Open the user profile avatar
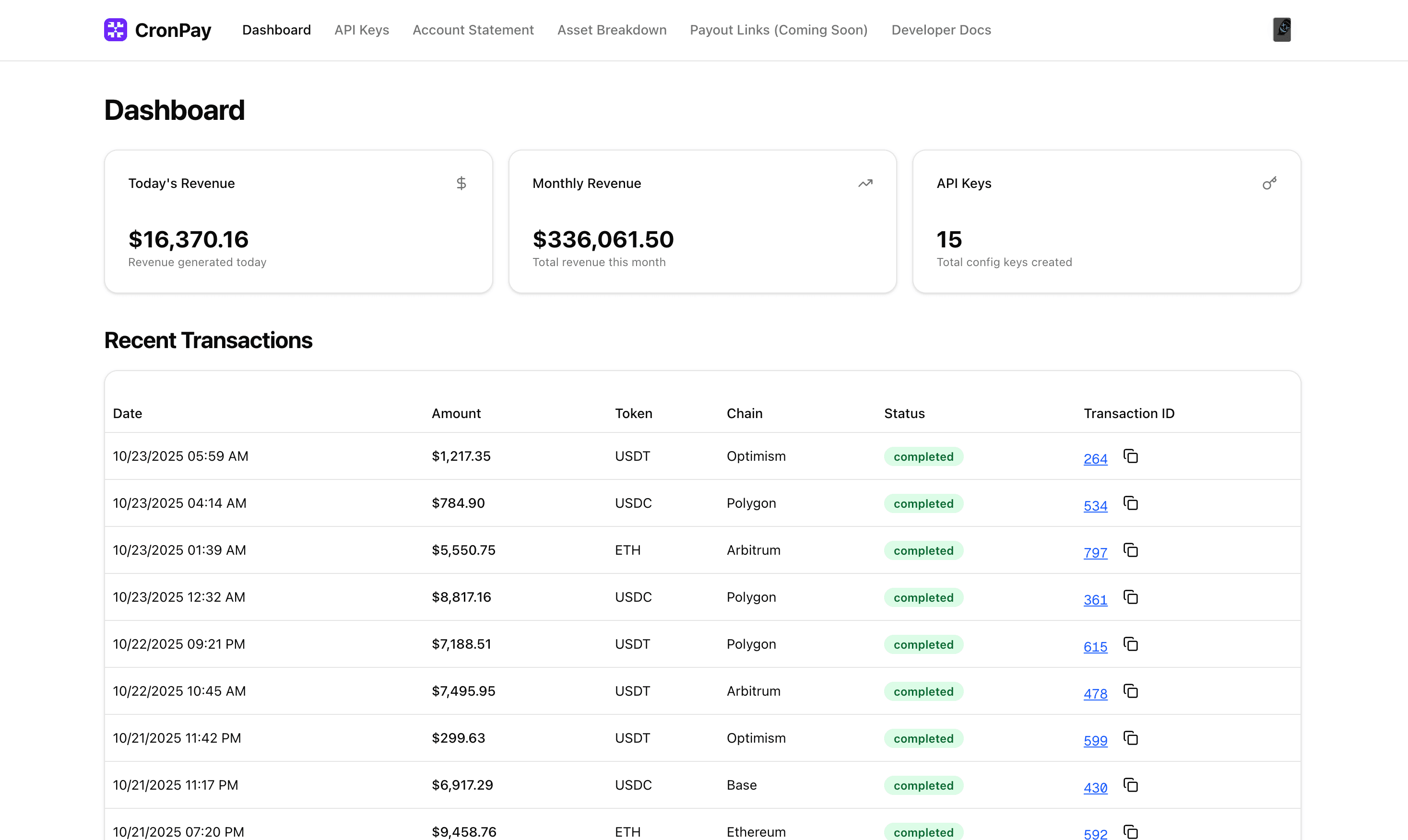1408x840 pixels. 1282,29
